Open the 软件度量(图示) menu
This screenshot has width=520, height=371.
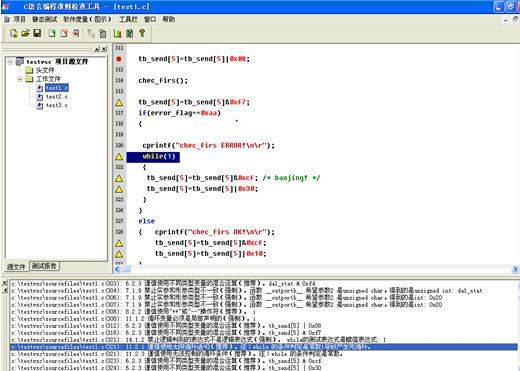coord(88,19)
